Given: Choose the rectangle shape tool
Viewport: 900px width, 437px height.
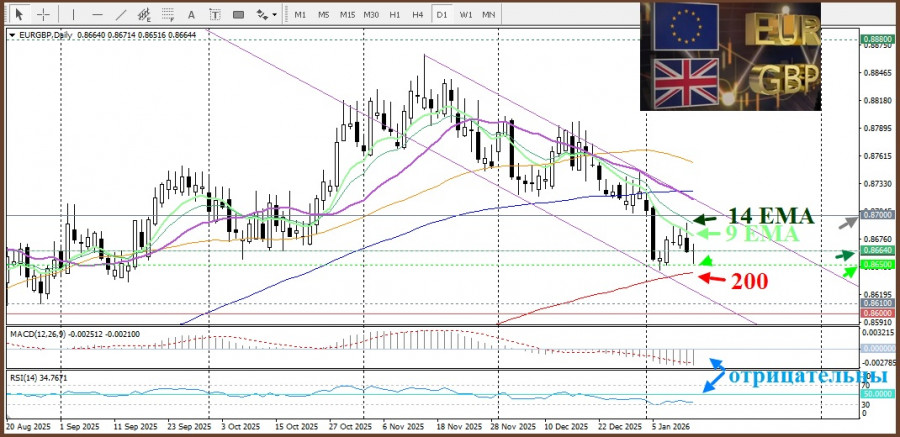Looking at the screenshot, I should point(238,15).
